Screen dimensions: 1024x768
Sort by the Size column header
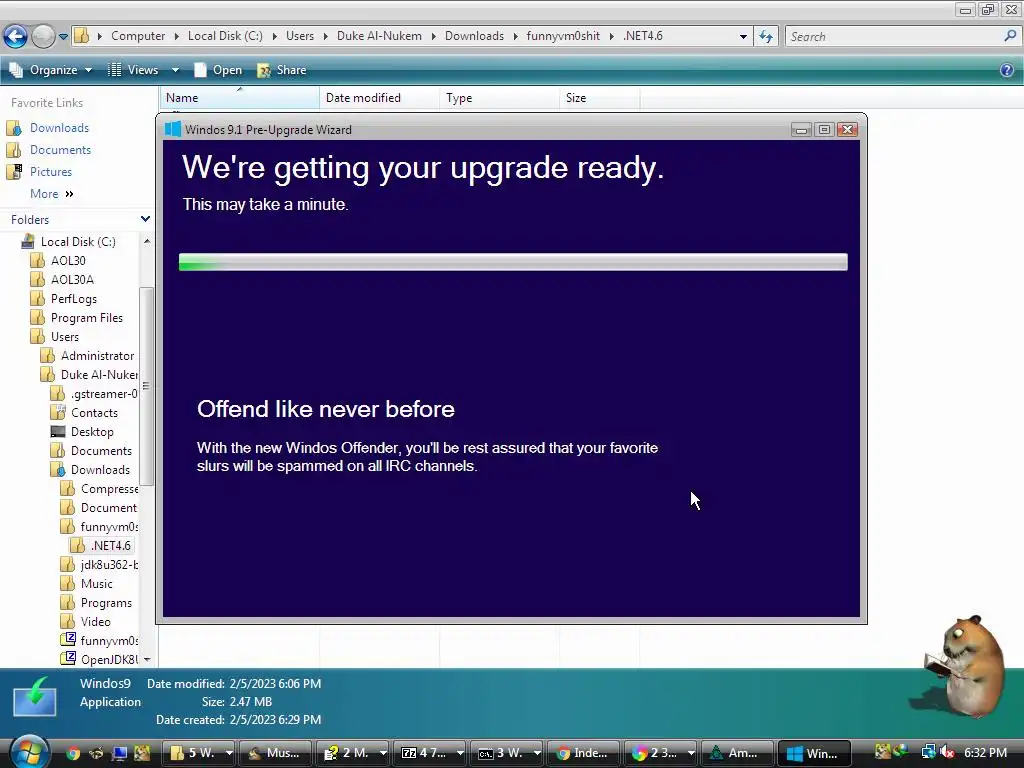pyautogui.click(x=600, y=97)
